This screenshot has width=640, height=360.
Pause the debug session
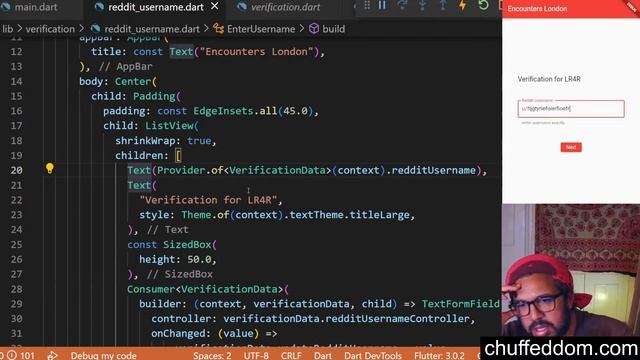[x=382, y=5]
